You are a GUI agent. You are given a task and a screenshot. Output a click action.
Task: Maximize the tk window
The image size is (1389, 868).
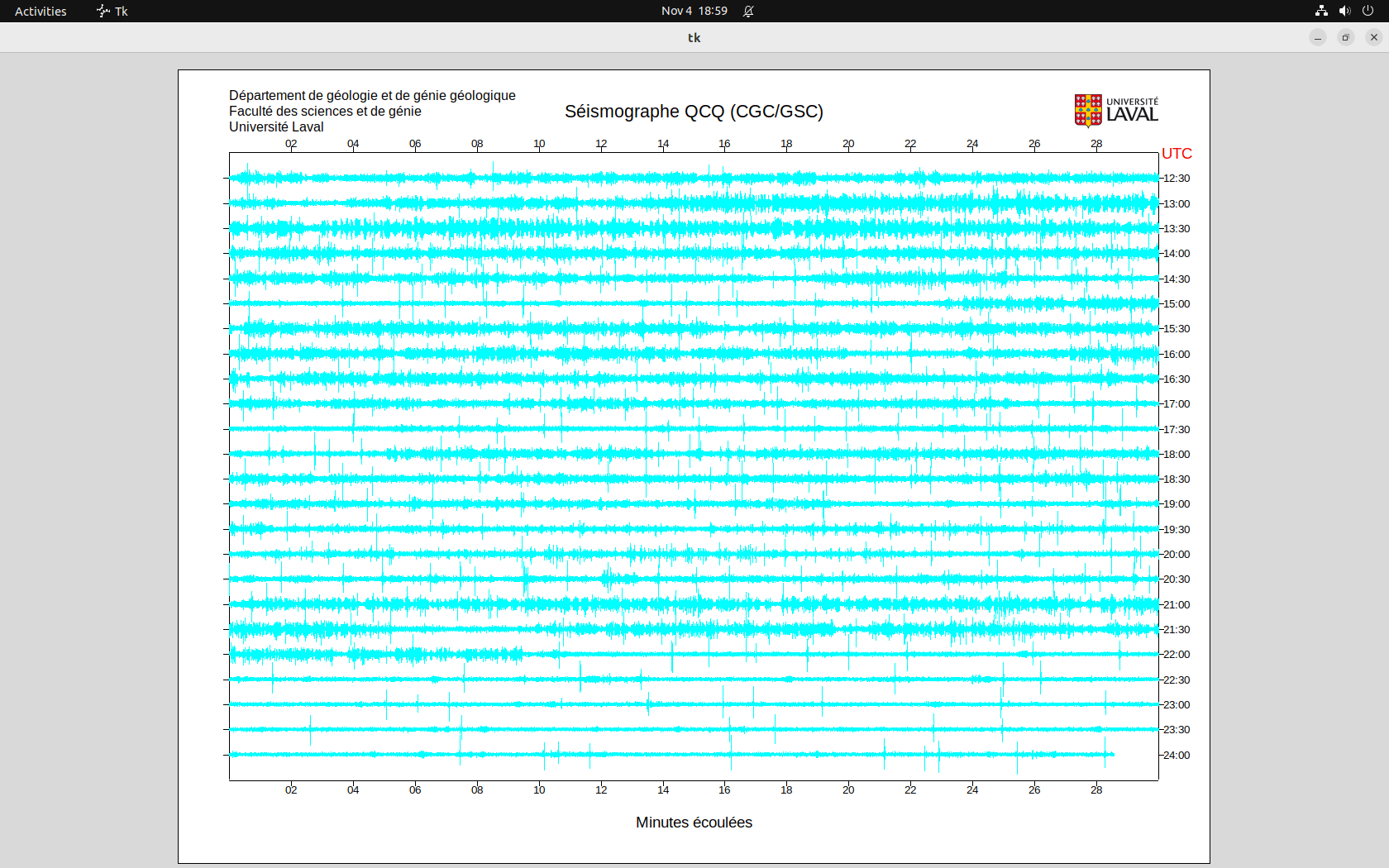[1346, 37]
